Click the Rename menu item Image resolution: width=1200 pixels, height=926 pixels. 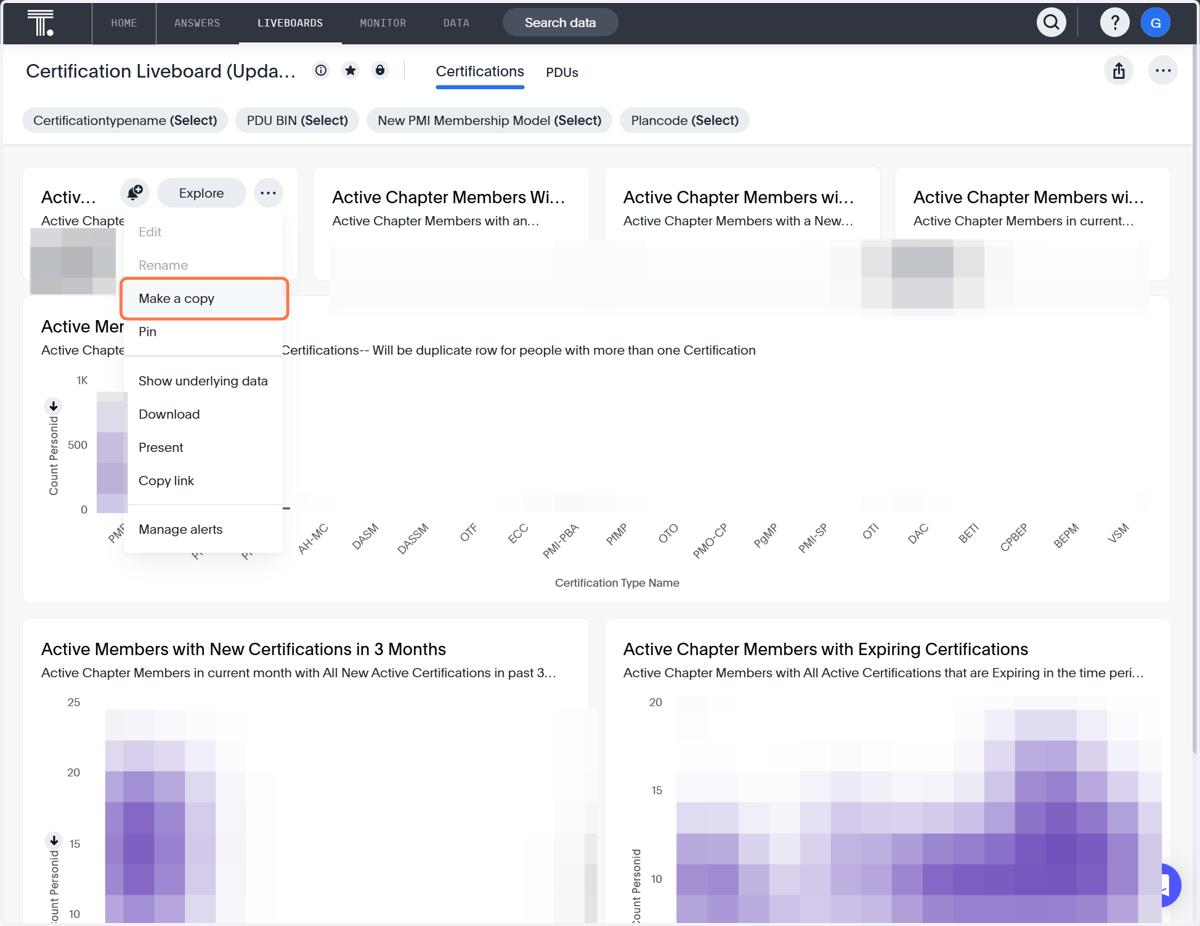(203, 265)
